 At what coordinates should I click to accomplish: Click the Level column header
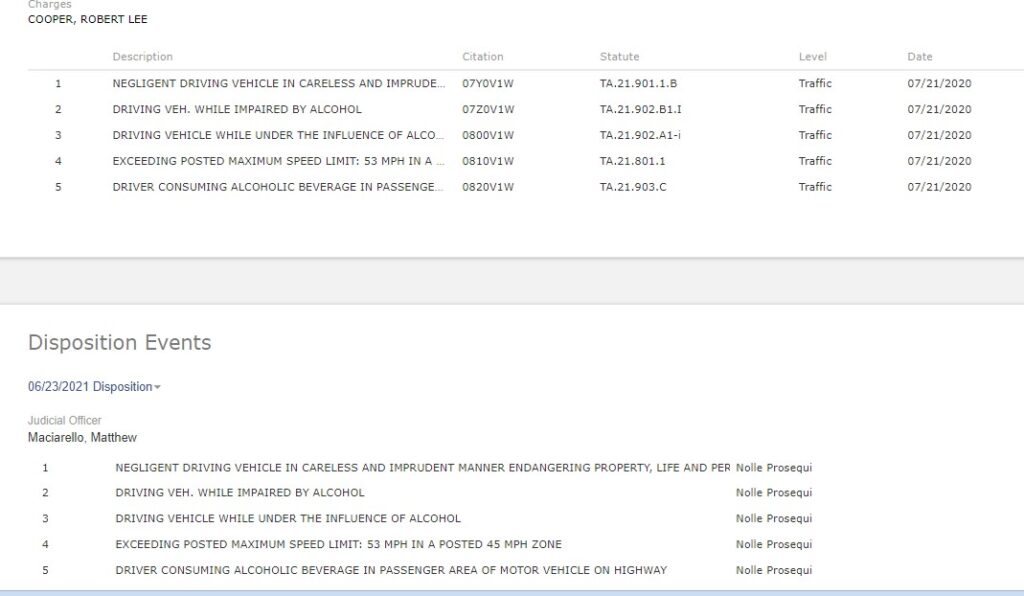tap(812, 57)
